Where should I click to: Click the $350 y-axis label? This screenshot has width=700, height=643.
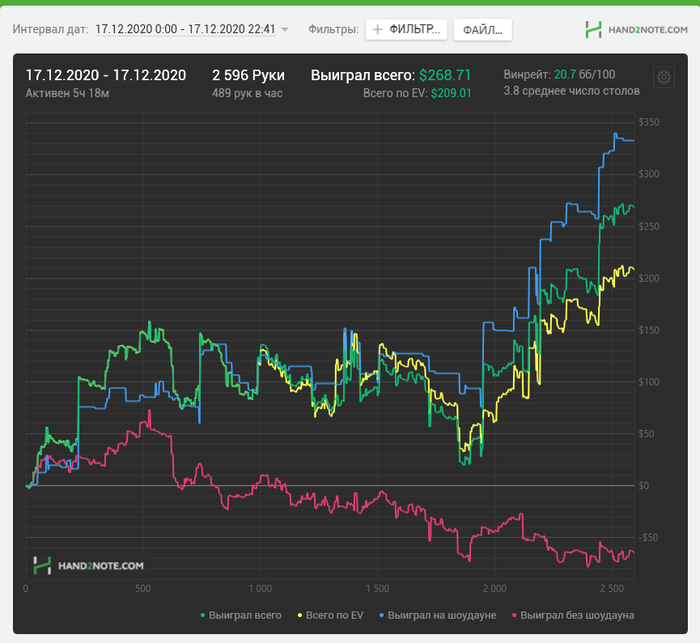649,122
